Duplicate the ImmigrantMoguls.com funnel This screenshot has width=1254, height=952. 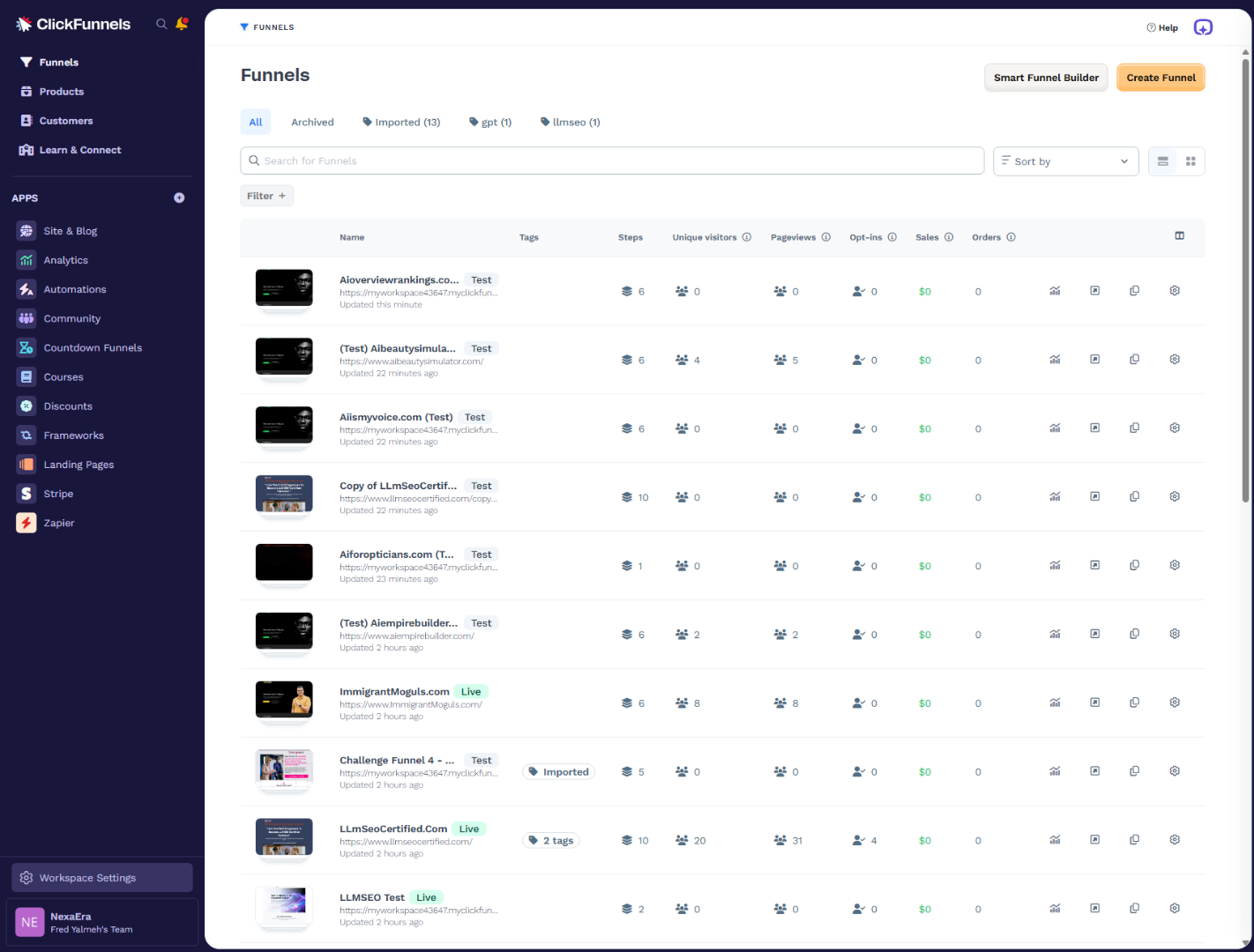coord(1134,702)
